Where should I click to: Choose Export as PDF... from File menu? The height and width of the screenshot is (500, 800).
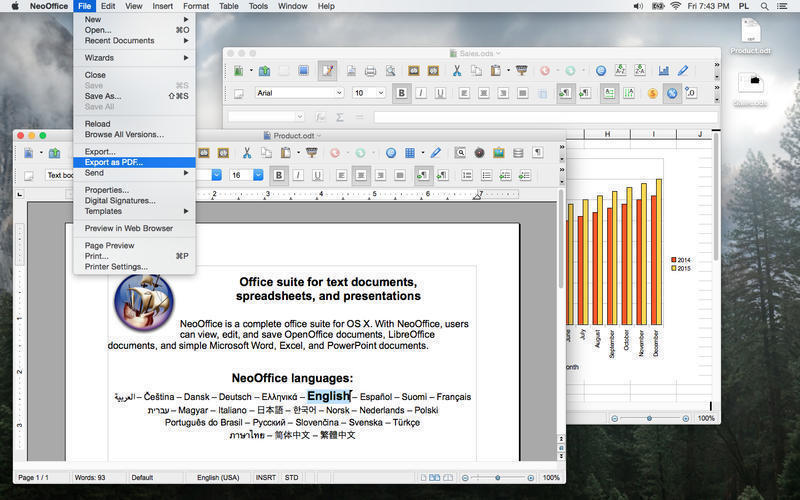coord(113,162)
